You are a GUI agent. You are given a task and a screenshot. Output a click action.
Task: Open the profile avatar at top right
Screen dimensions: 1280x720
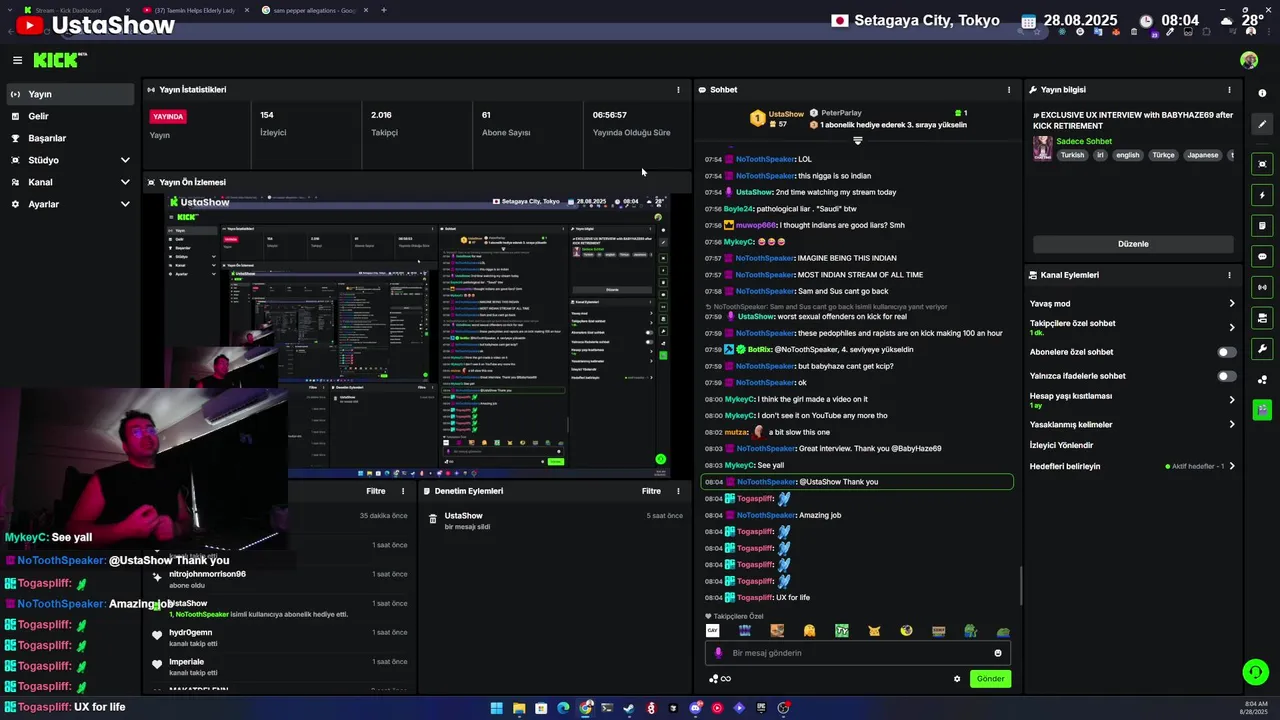pyautogui.click(x=1249, y=60)
